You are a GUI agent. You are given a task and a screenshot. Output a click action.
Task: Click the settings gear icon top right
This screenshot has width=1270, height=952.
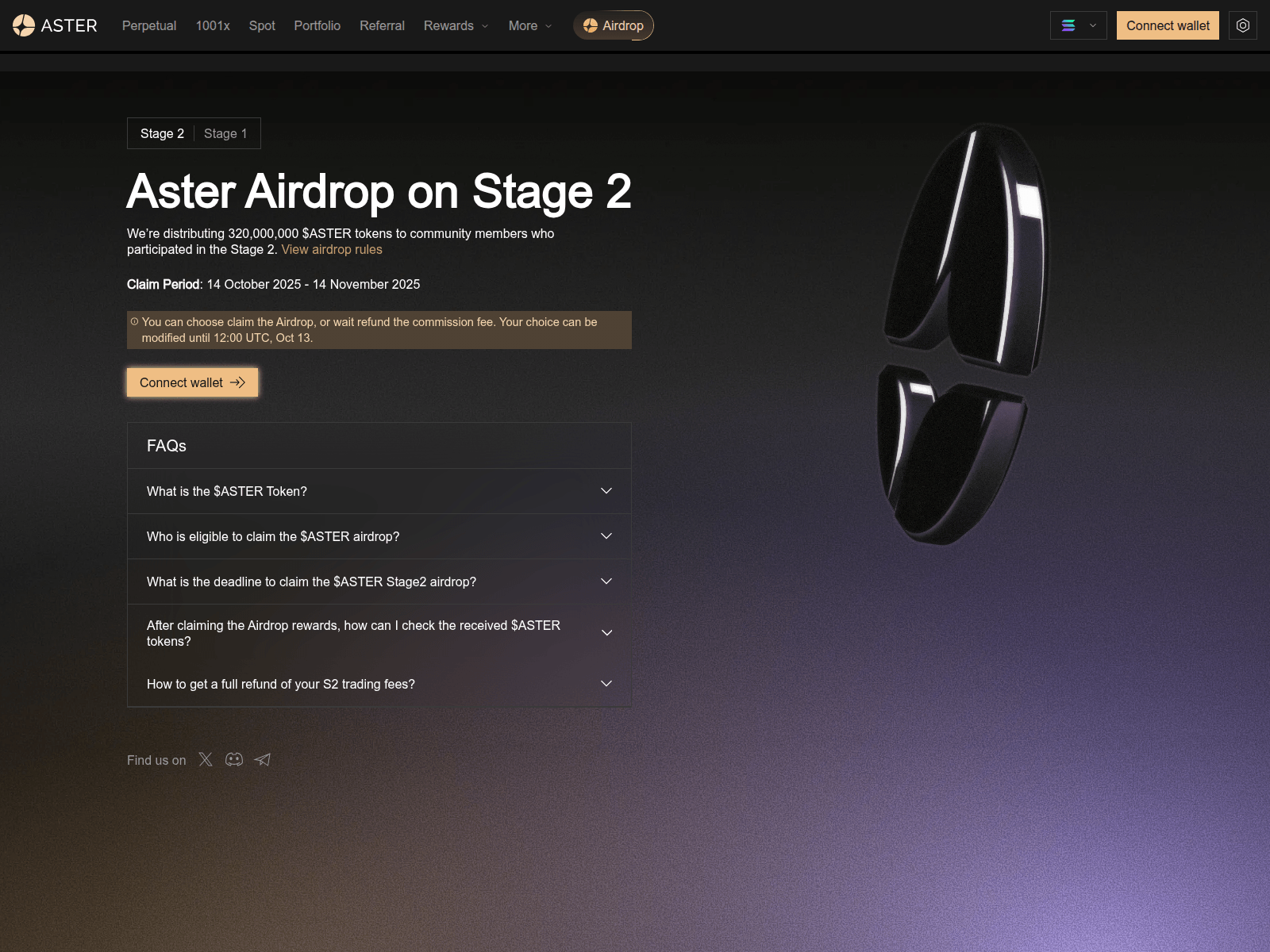1242,25
